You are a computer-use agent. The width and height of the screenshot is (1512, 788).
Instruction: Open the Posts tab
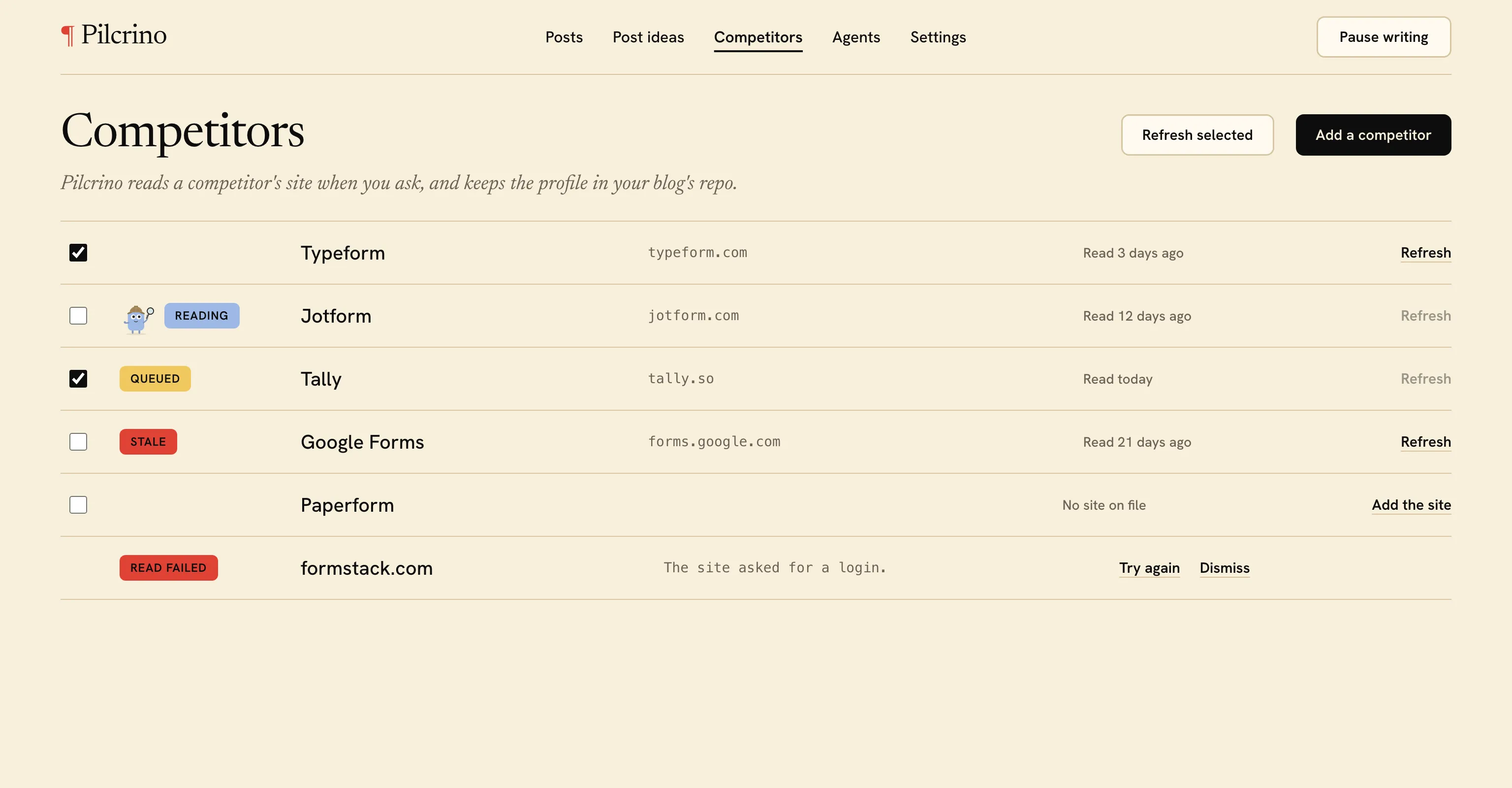click(564, 37)
